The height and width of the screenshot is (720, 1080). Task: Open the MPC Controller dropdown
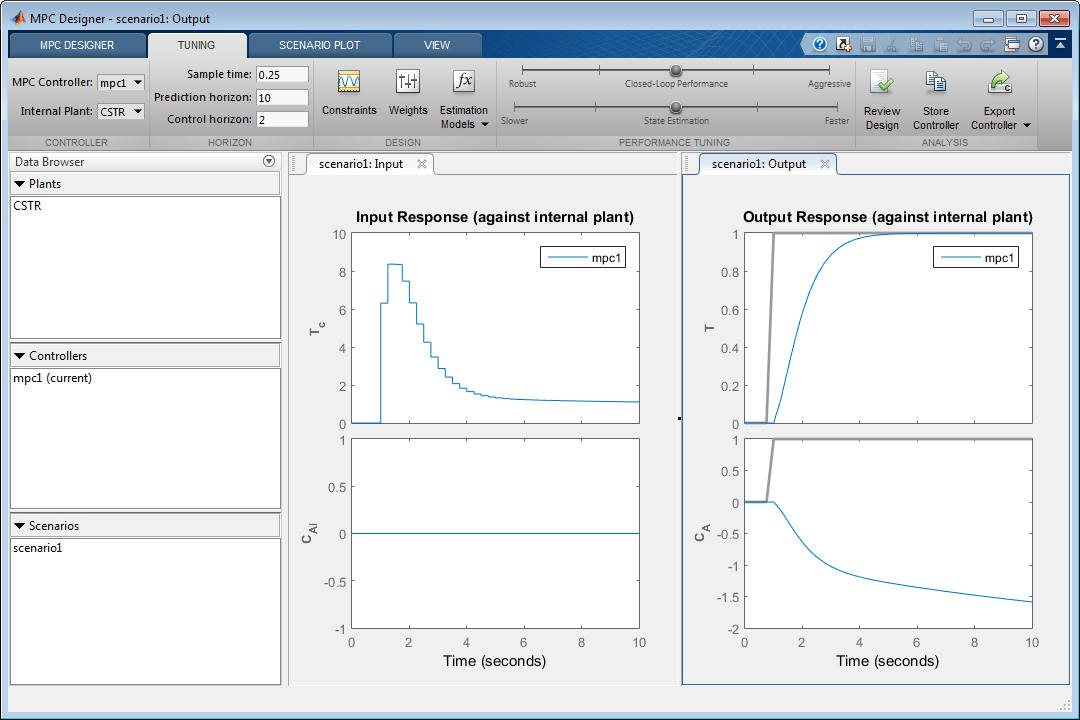coord(121,83)
